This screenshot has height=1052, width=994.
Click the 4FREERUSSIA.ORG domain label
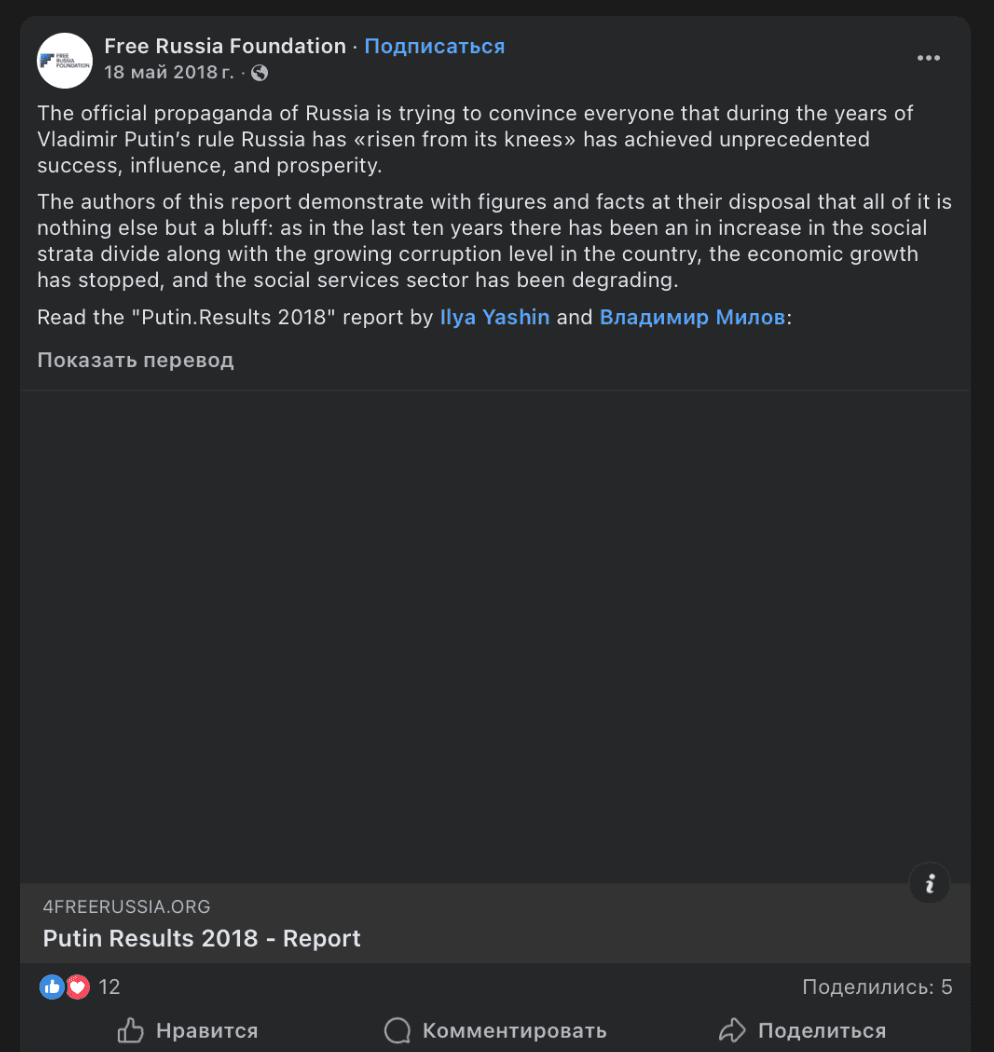127,907
